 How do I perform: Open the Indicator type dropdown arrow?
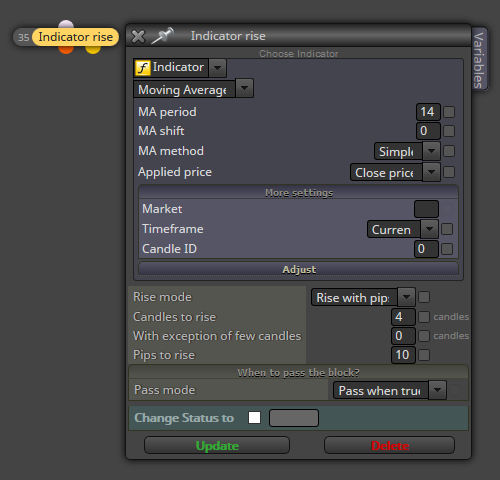click(x=217, y=68)
